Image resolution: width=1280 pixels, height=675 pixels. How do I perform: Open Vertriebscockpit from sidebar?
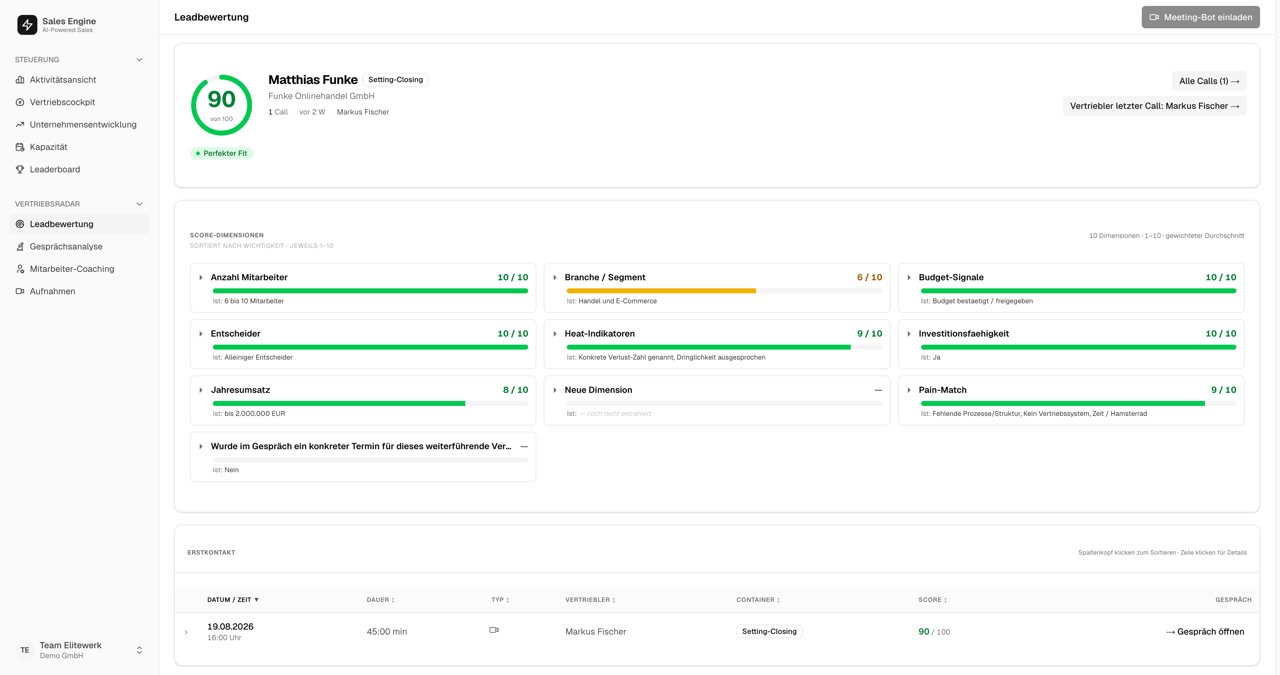[80, 102]
